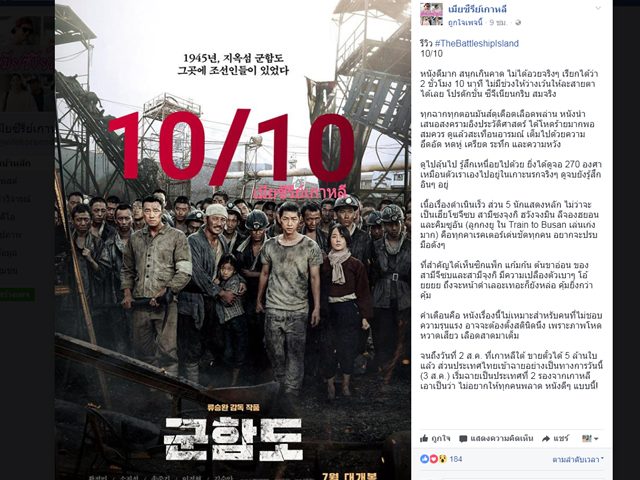Open the post options chevron menu

[598, 8]
